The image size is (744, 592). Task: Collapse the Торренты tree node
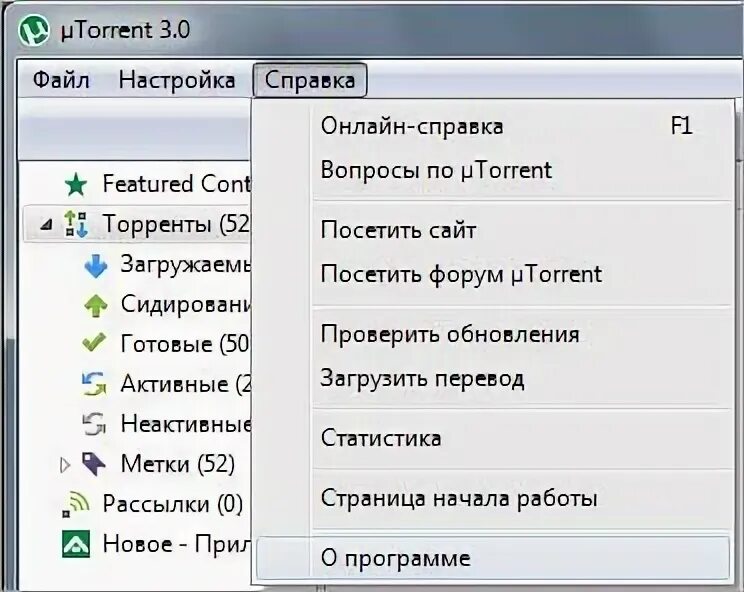(46, 224)
